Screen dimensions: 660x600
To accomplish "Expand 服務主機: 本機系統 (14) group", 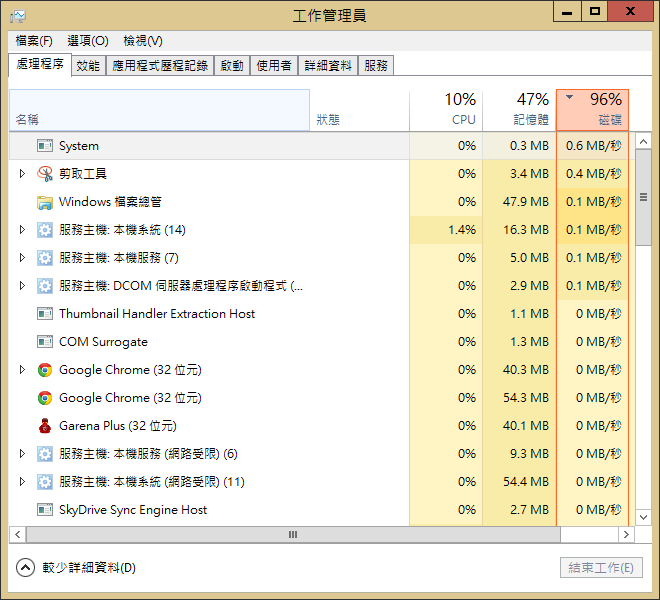I will 22,229.
